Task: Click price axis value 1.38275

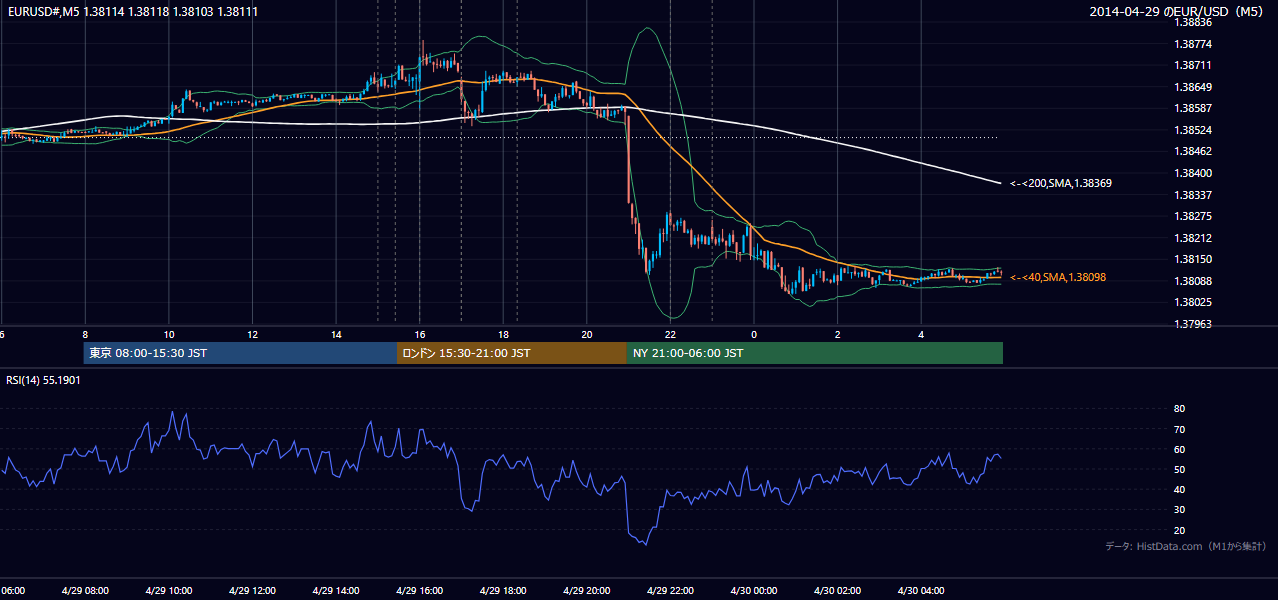Action: pyautogui.click(x=1193, y=216)
